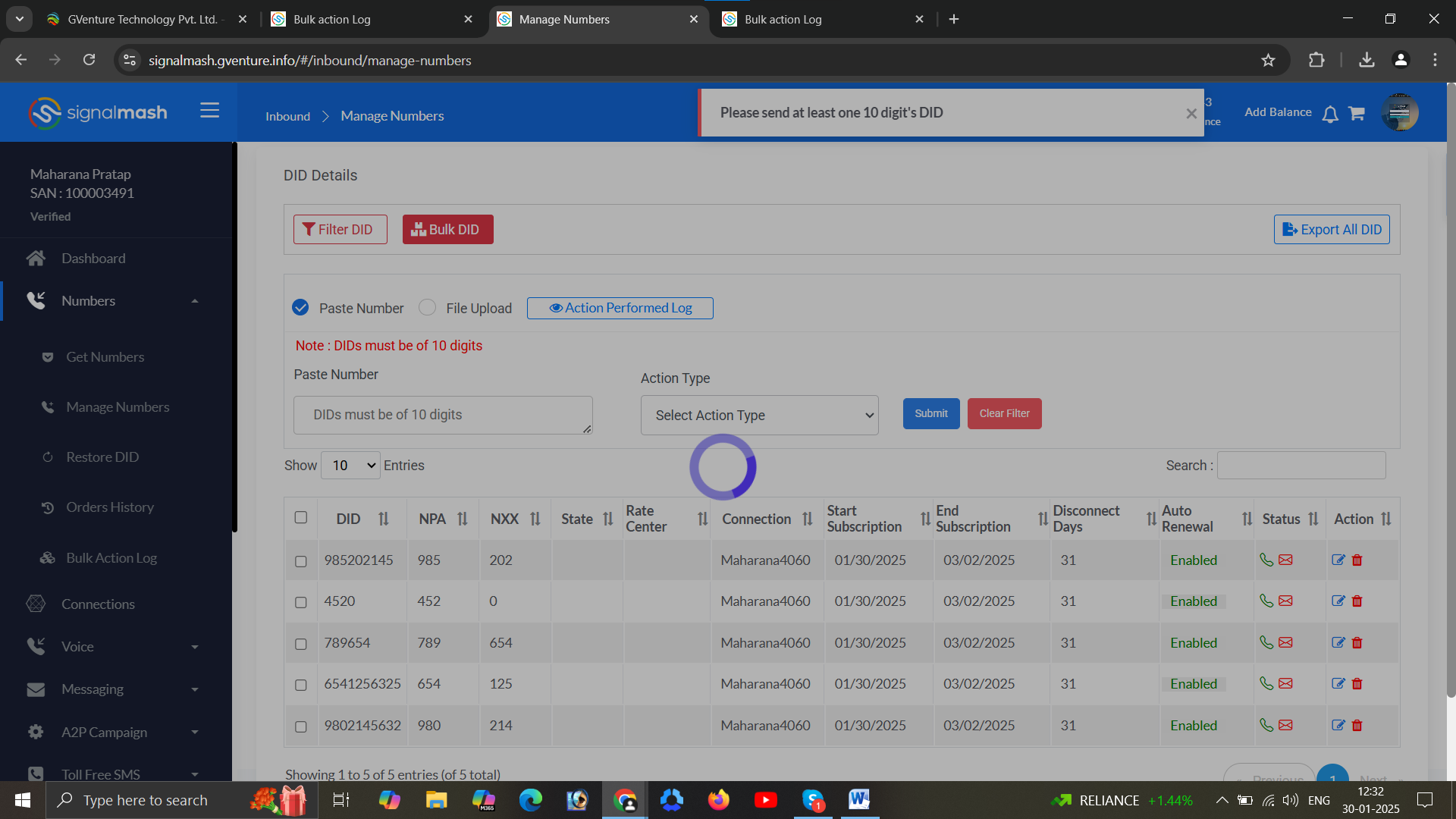Click Export All DID button
This screenshot has height=819, width=1456.
point(1332,229)
